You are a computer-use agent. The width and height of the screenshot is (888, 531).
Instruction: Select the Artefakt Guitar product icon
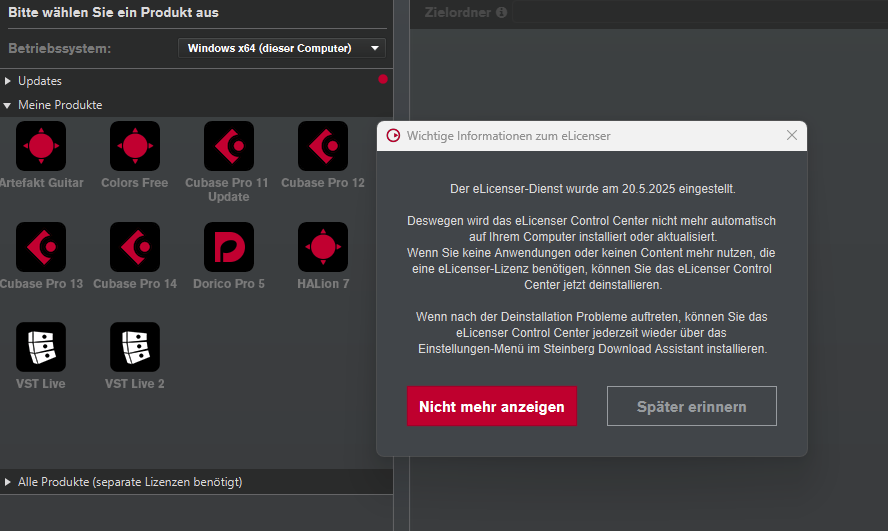tap(41, 146)
